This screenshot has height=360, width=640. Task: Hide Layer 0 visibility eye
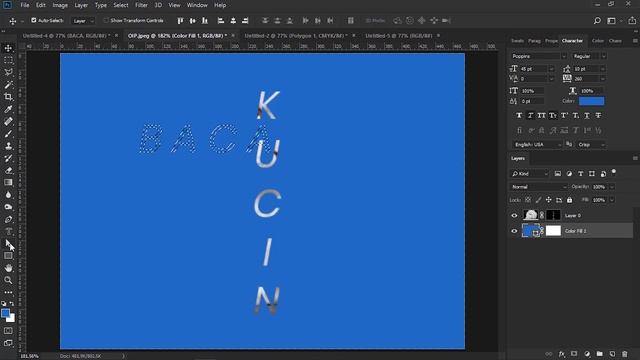coord(514,216)
